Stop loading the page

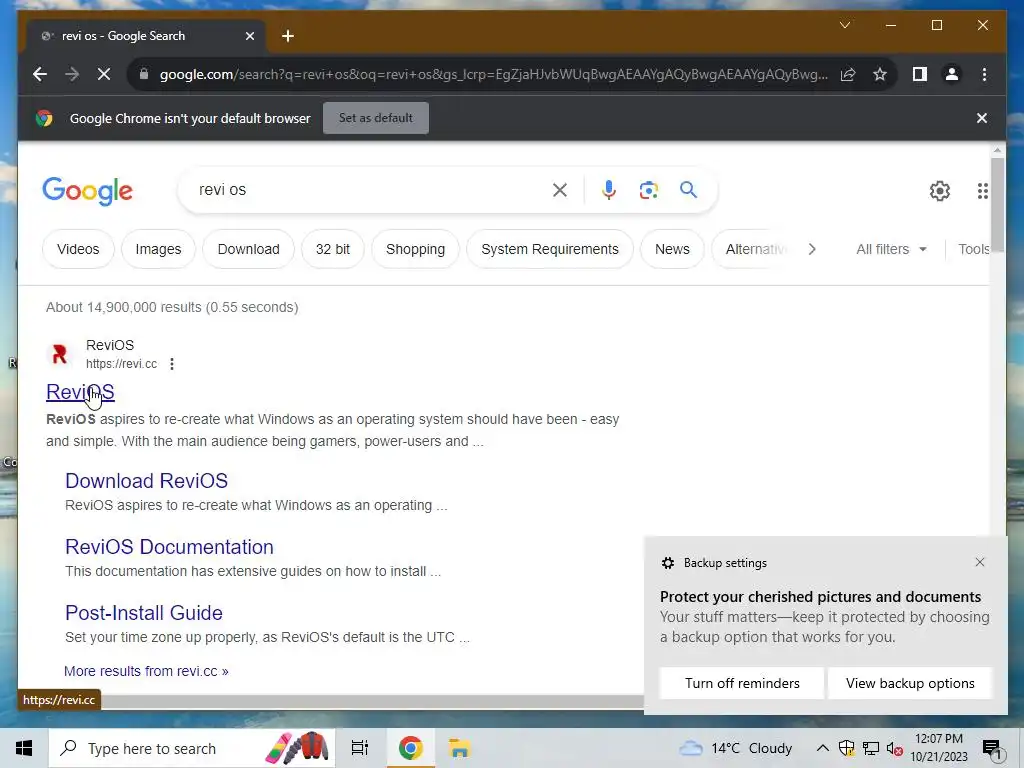[104, 74]
